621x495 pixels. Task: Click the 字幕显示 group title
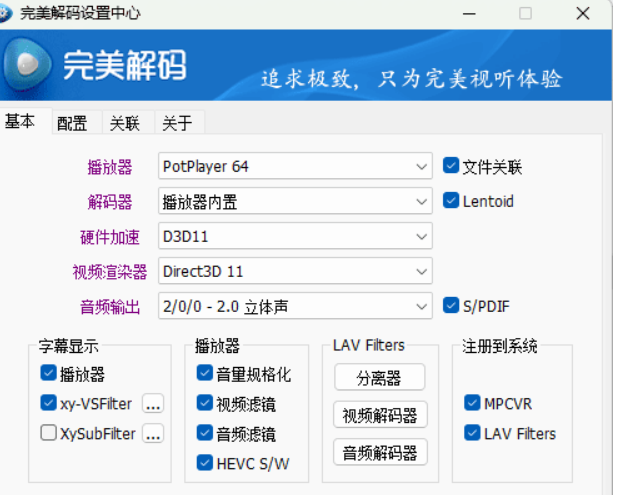tap(68, 346)
